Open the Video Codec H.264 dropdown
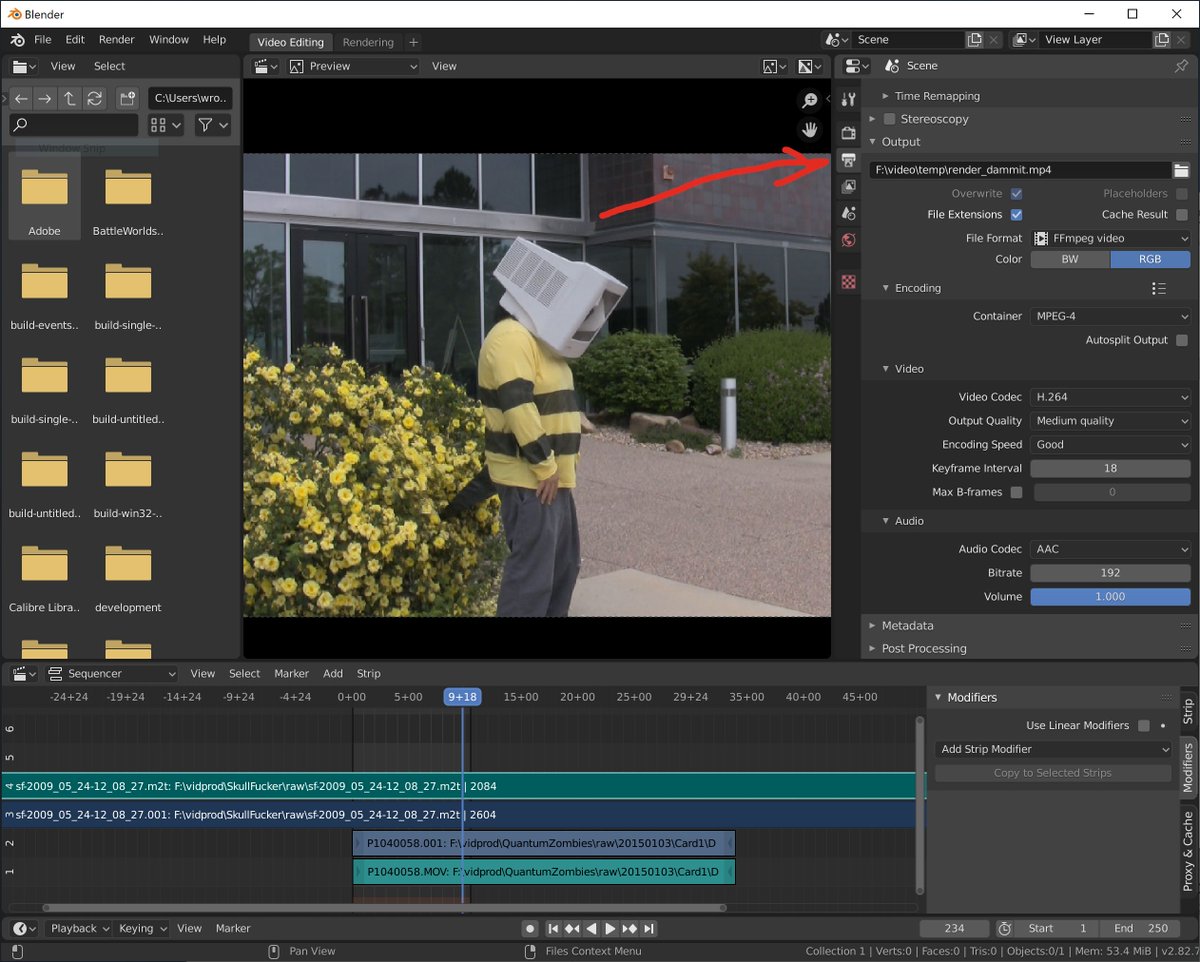Viewport: 1200px width, 962px height. [1111, 397]
